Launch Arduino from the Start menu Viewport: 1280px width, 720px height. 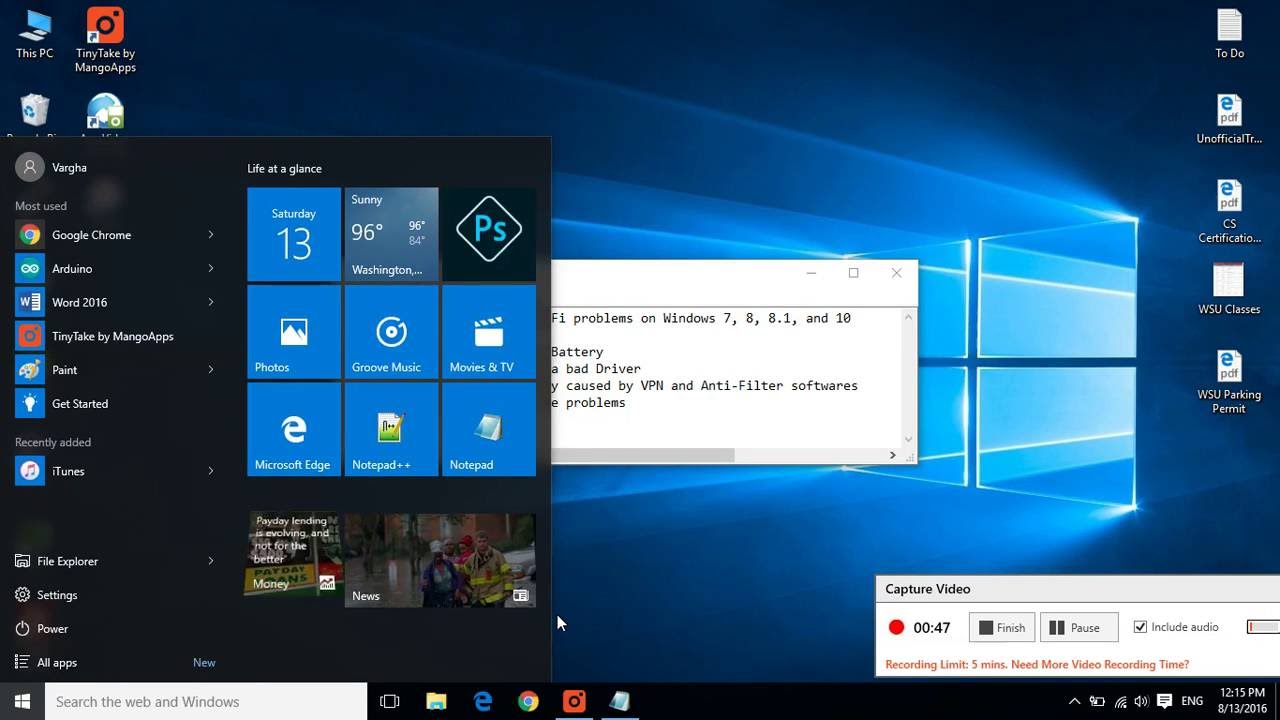click(x=115, y=269)
